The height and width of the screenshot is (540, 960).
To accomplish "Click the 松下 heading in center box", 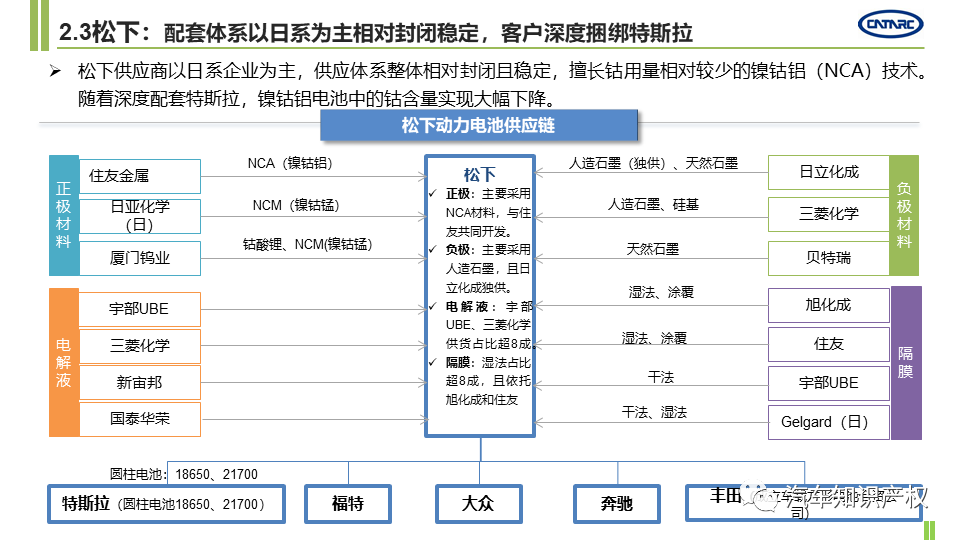I will [479, 174].
